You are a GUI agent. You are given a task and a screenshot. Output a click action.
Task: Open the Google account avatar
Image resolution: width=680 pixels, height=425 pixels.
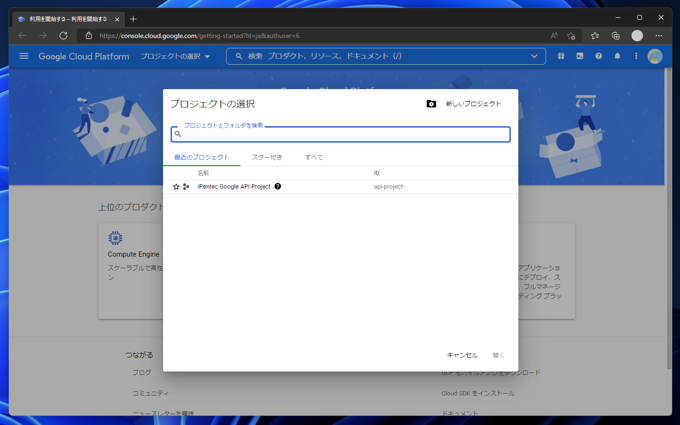[655, 56]
